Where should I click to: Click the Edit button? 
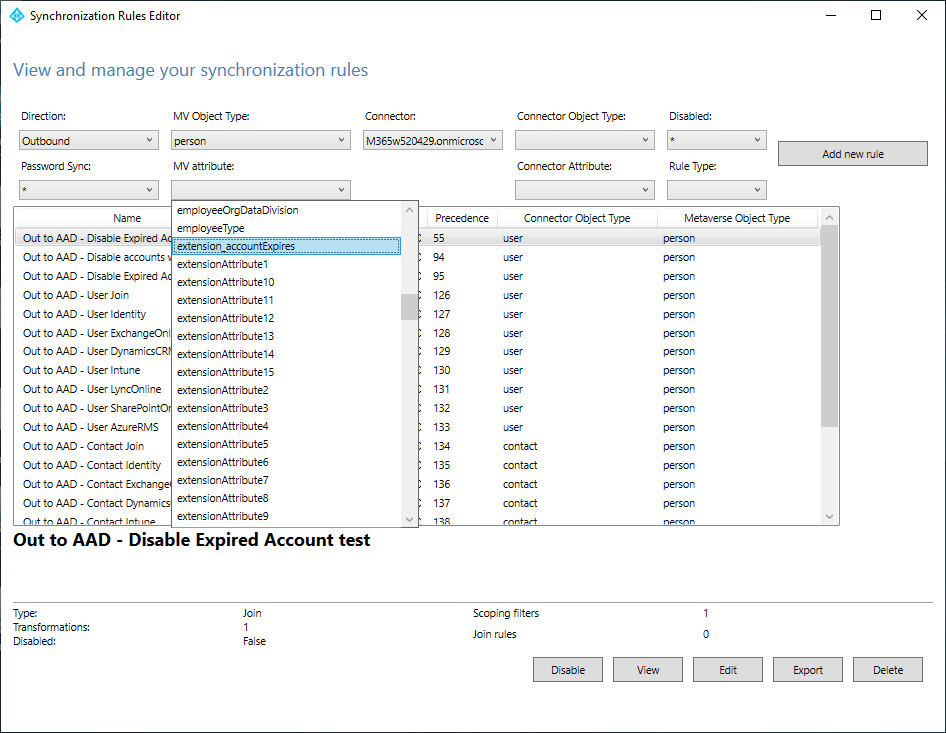[x=727, y=670]
